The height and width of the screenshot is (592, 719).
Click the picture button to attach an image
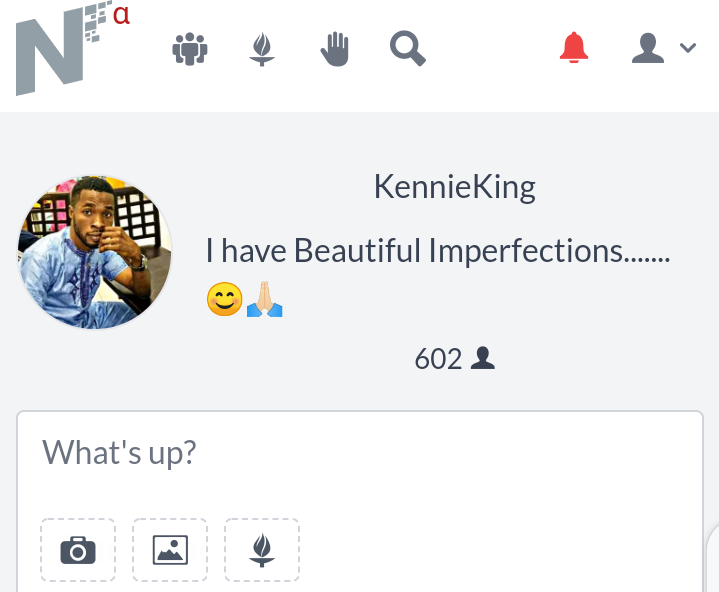point(170,550)
